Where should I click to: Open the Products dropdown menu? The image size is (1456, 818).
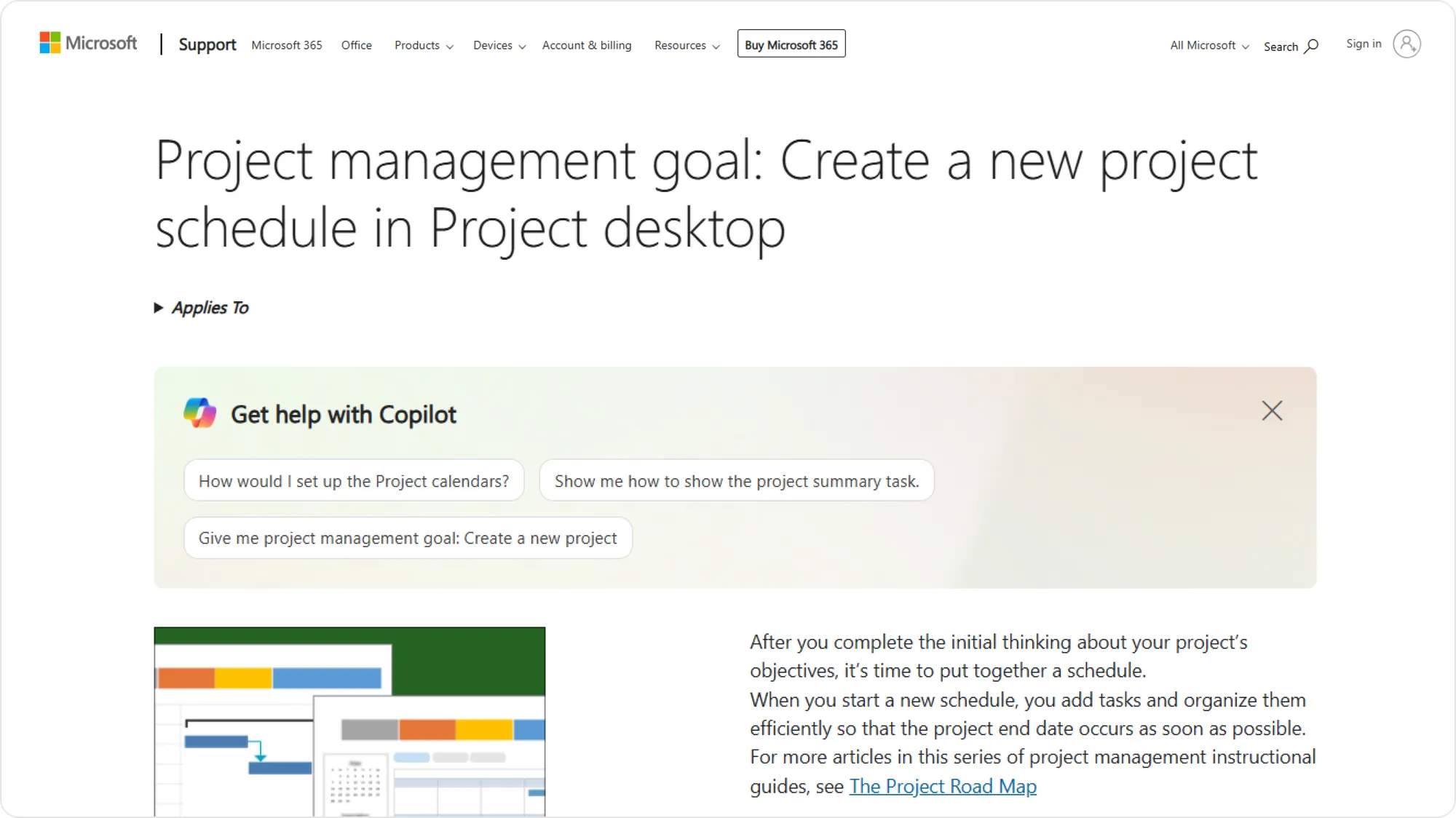[x=424, y=45]
